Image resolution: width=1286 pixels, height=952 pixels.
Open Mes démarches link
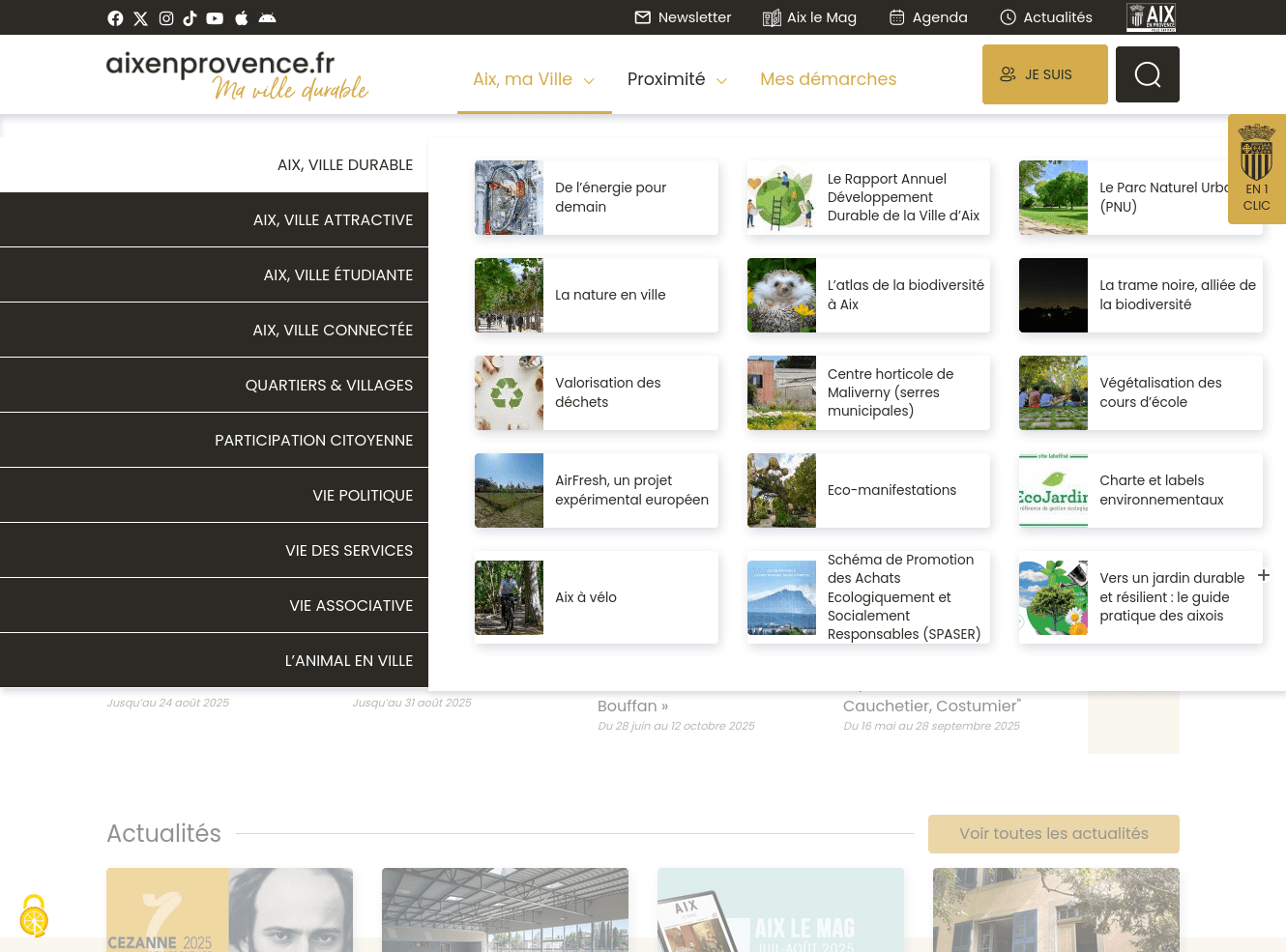(828, 79)
